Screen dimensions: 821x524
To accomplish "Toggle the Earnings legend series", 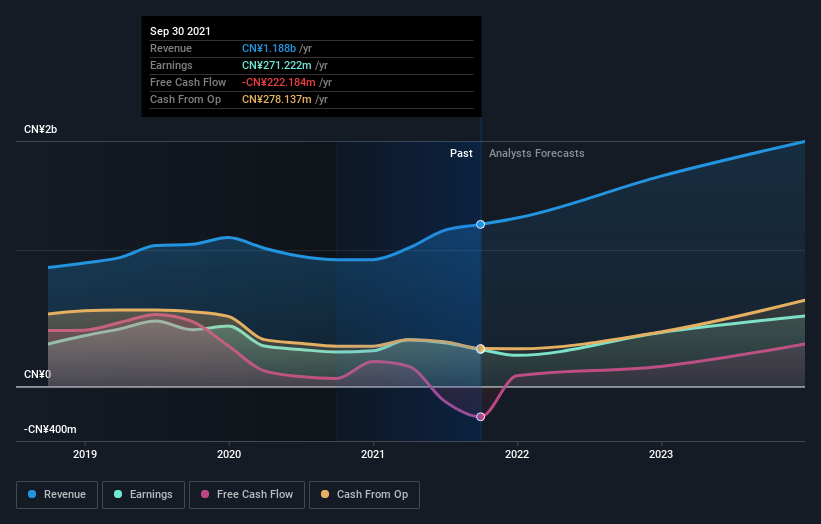I will (x=143, y=495).
